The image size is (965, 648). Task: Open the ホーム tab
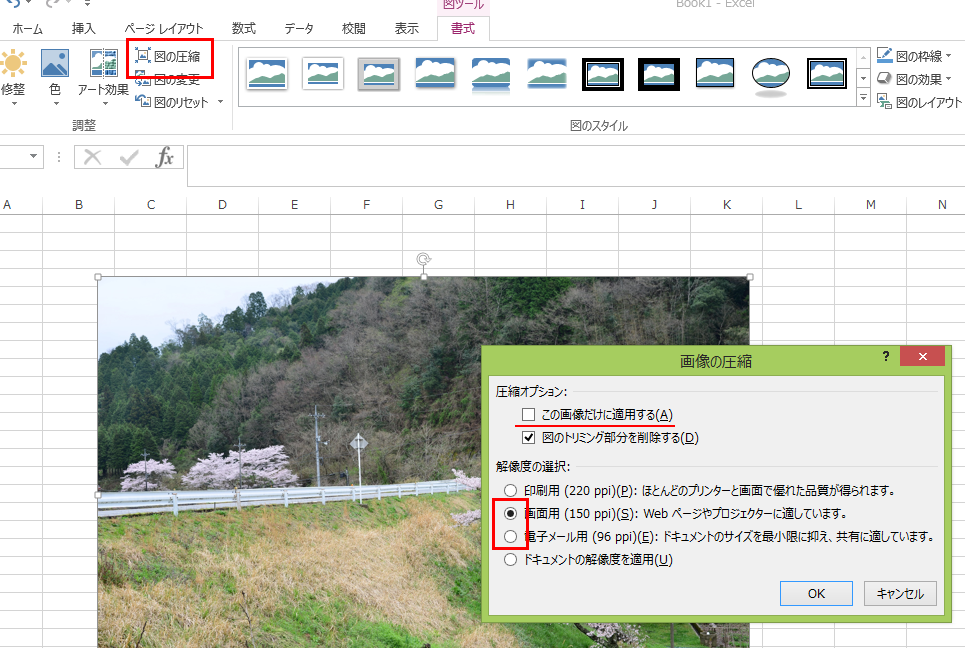[28, 28]
